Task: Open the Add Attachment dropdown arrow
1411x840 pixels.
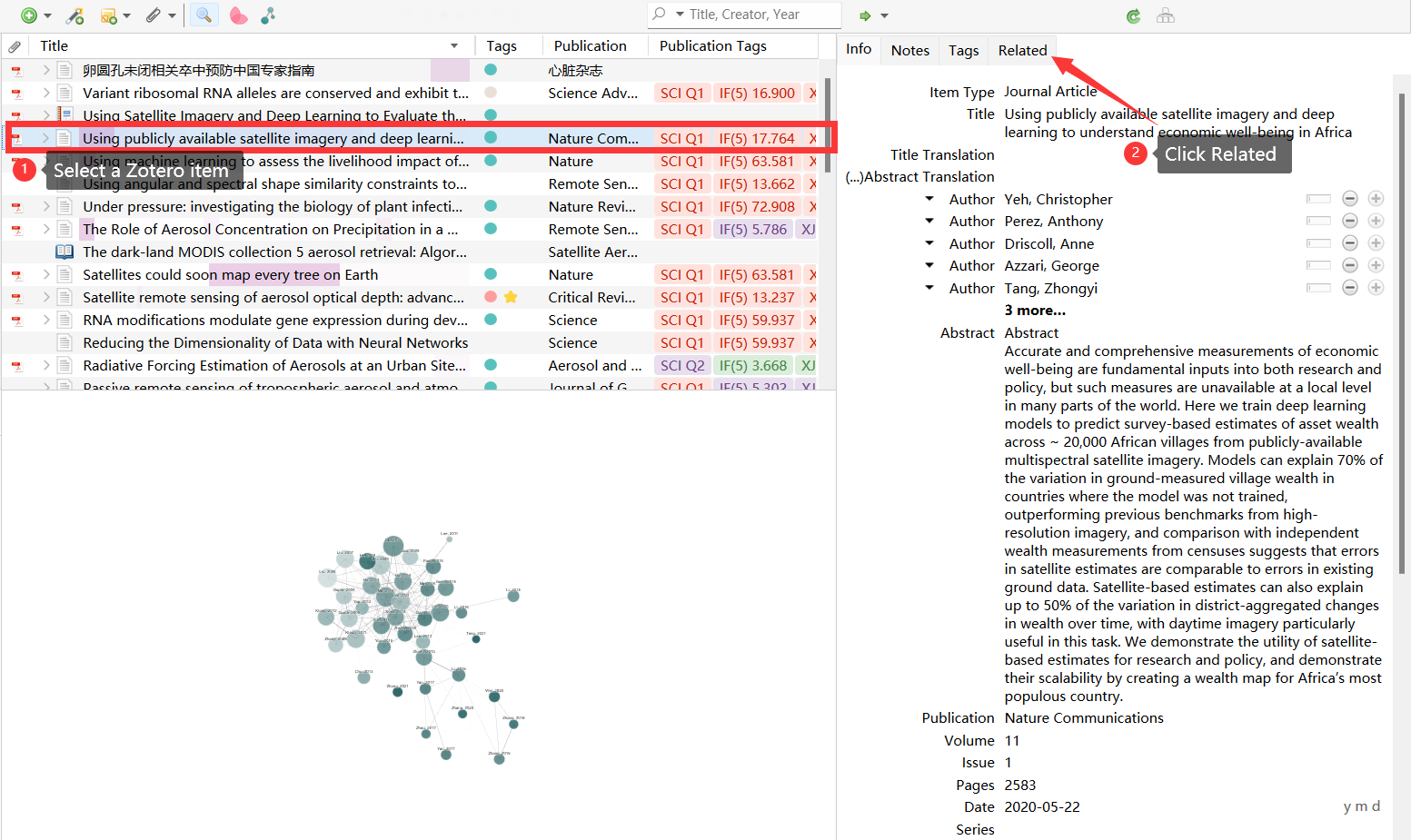Action: (x=172, y=16)
